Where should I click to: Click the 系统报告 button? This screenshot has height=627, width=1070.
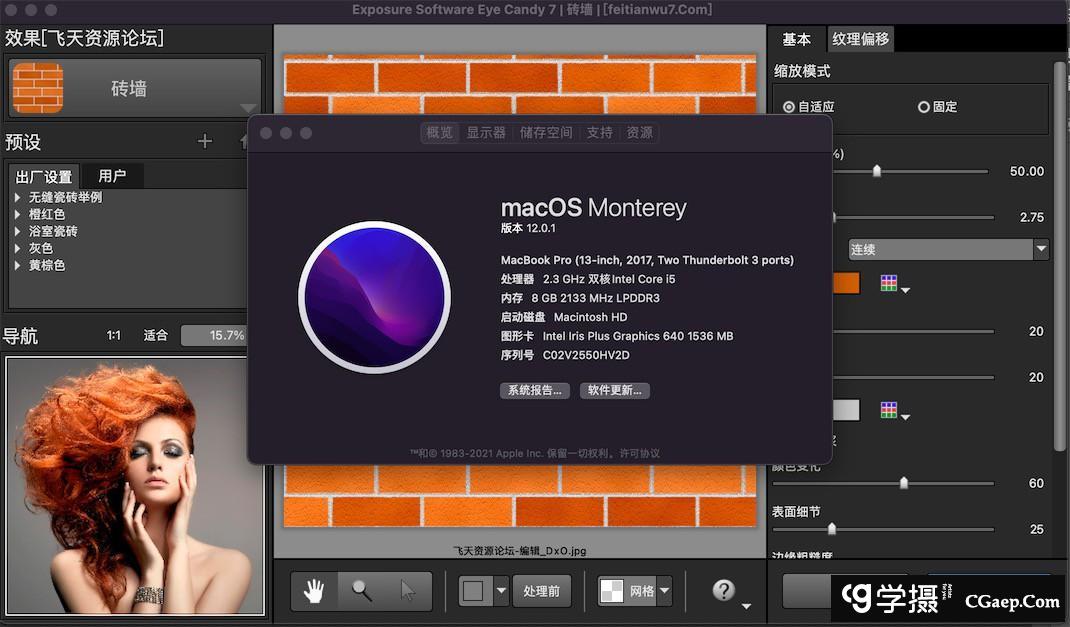point(535,390)
